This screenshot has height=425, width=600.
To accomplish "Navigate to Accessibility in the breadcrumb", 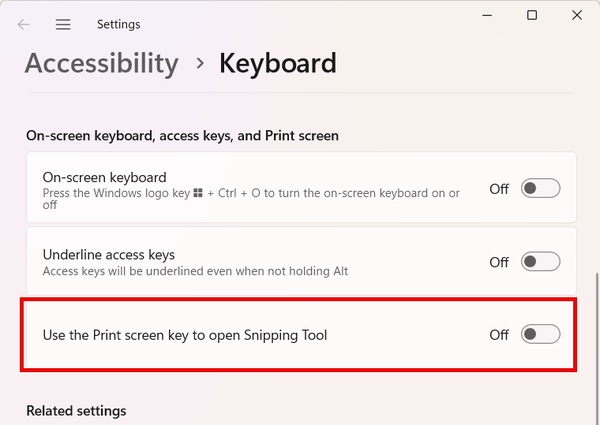I will pos(101,64).
